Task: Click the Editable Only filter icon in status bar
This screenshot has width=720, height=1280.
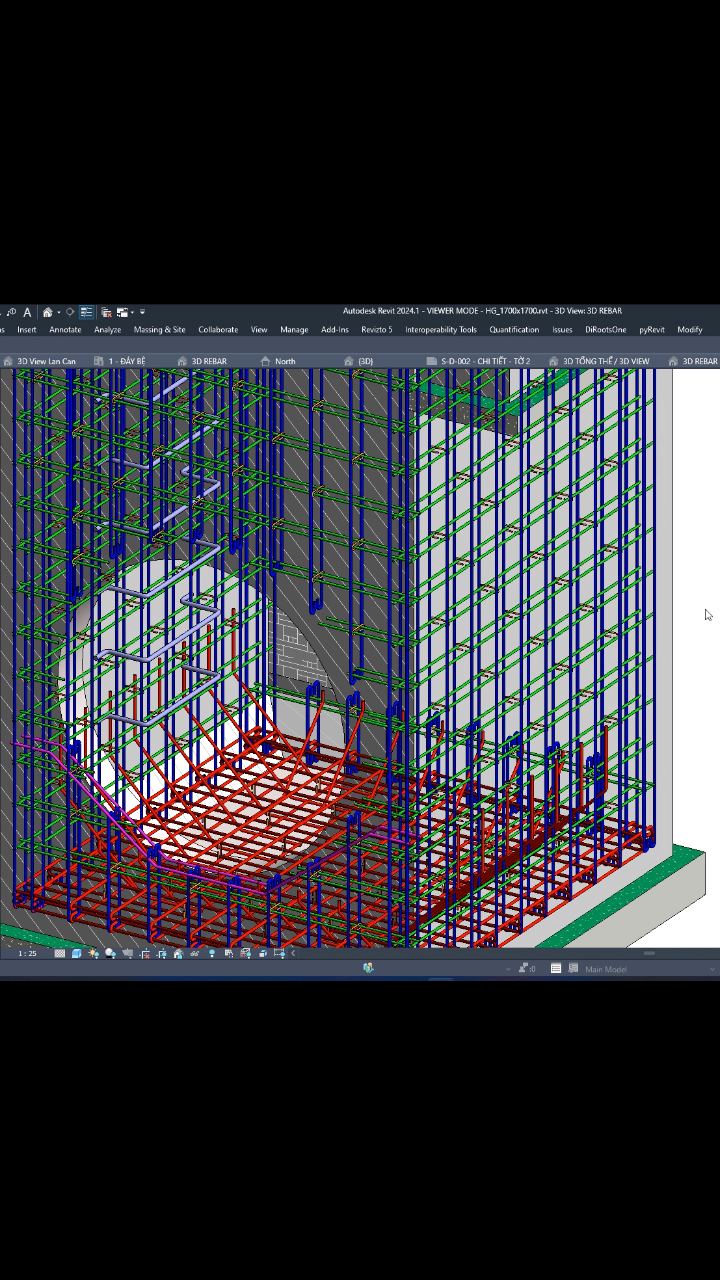Action: (525, 968)
